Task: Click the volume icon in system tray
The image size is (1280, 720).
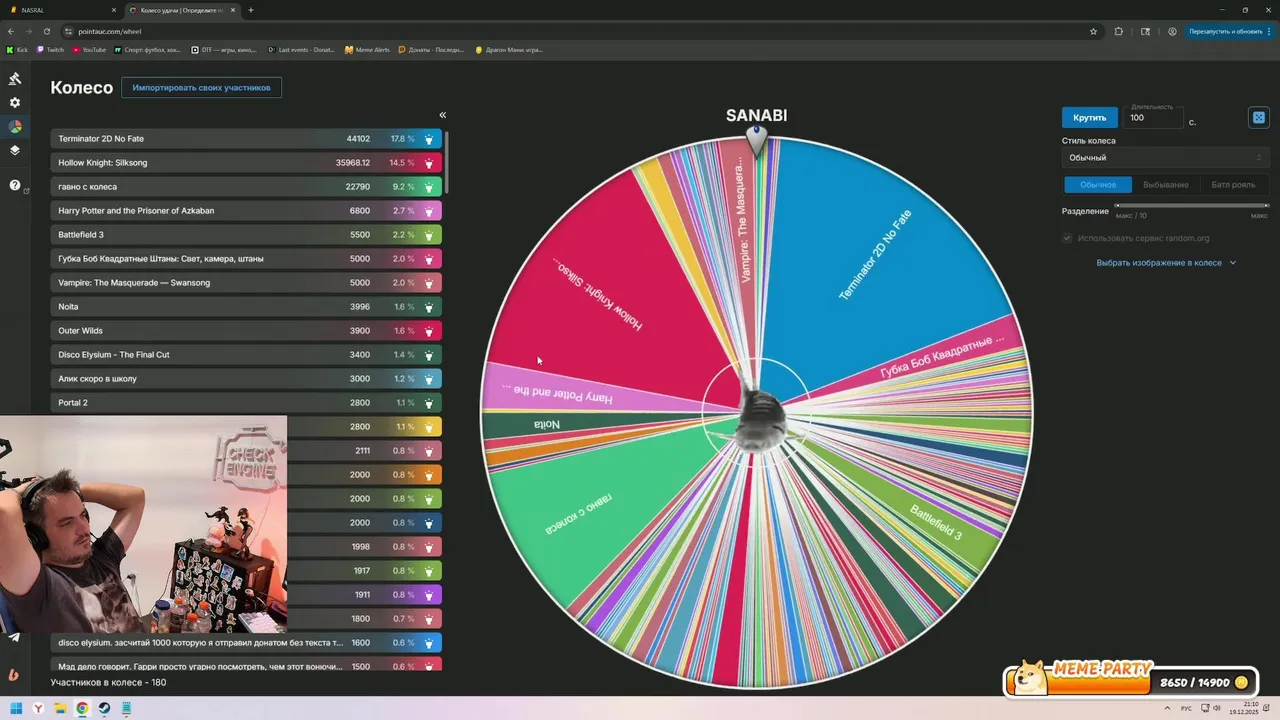Action: click(x=1217, y=708)
